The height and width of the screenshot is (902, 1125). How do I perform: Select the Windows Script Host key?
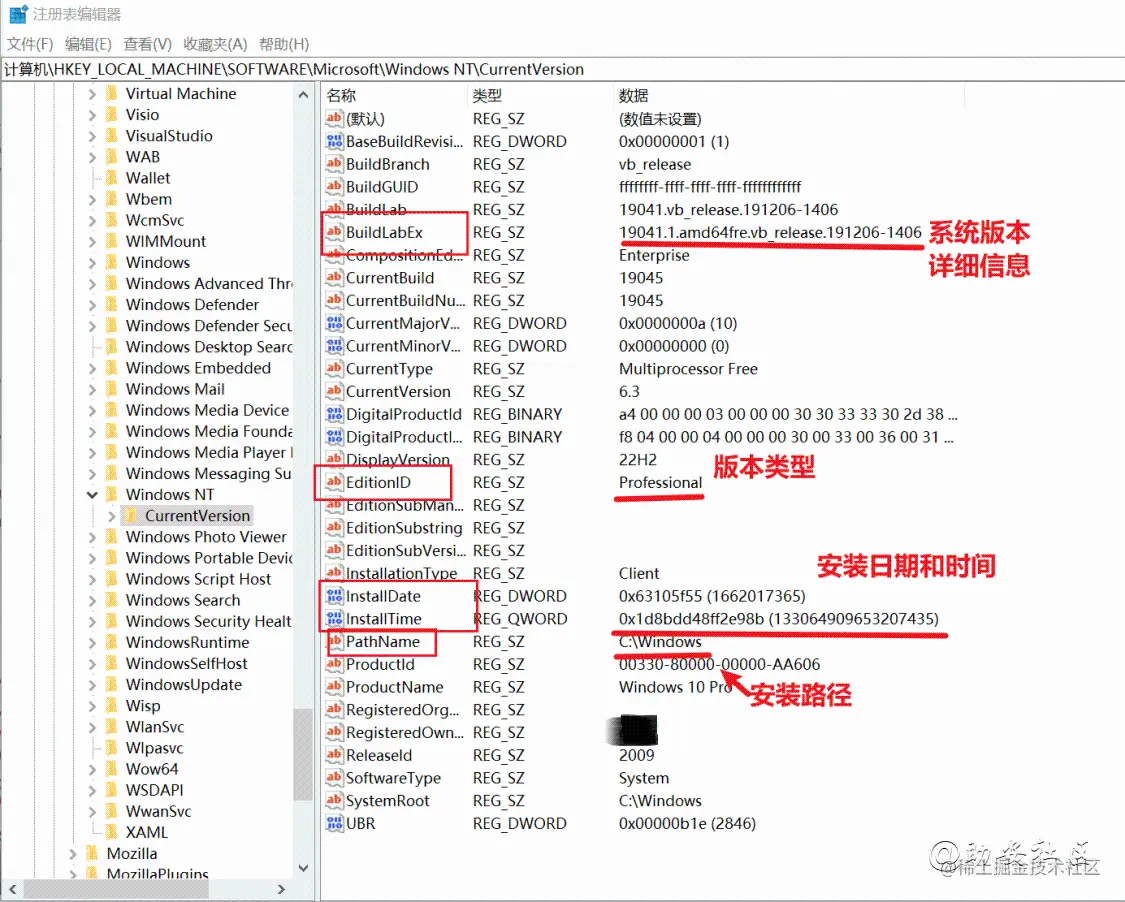198,579
